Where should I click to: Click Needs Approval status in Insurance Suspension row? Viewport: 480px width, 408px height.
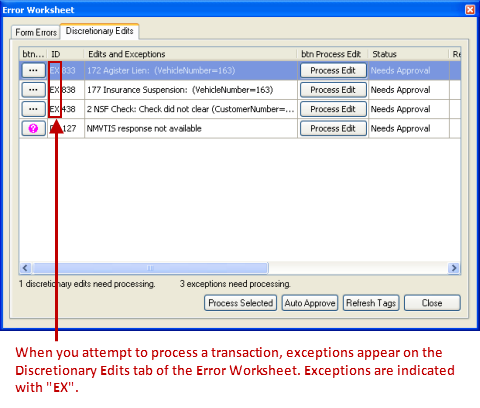pos(400,90)
